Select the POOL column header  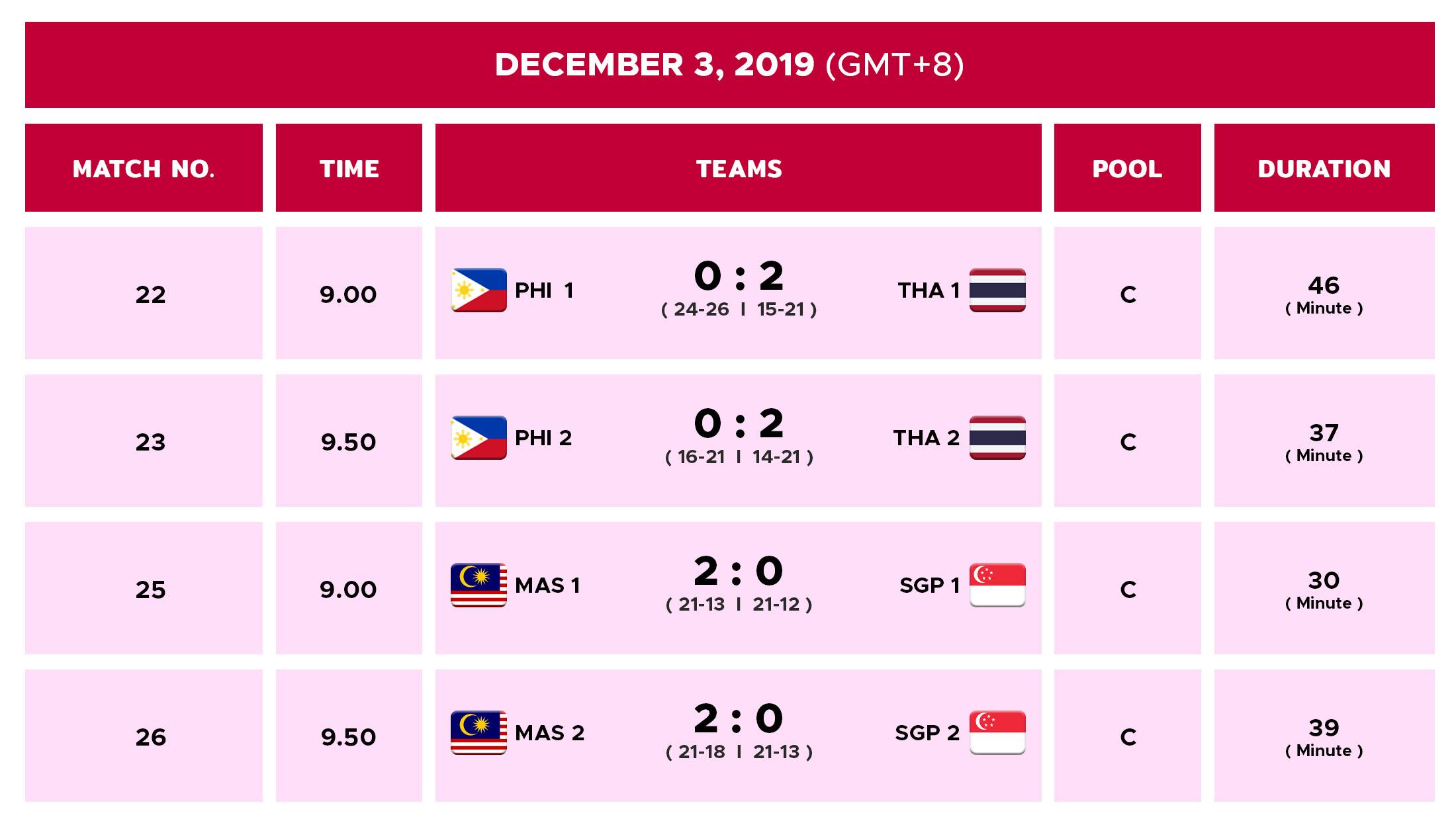click(1128, 168)
